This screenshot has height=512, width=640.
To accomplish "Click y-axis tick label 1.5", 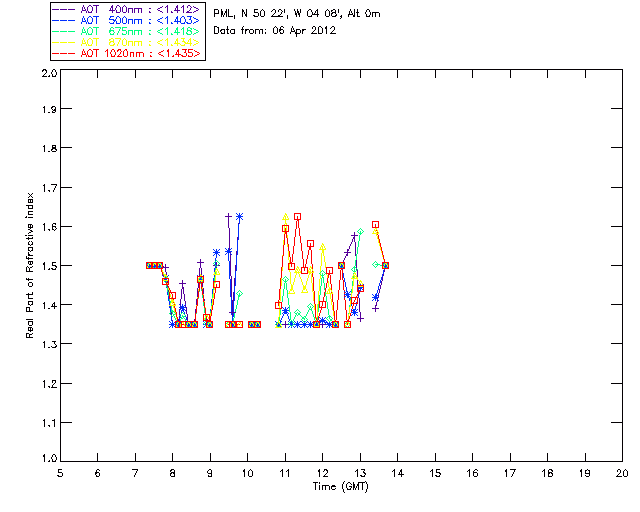I will (x=49, y=266).
